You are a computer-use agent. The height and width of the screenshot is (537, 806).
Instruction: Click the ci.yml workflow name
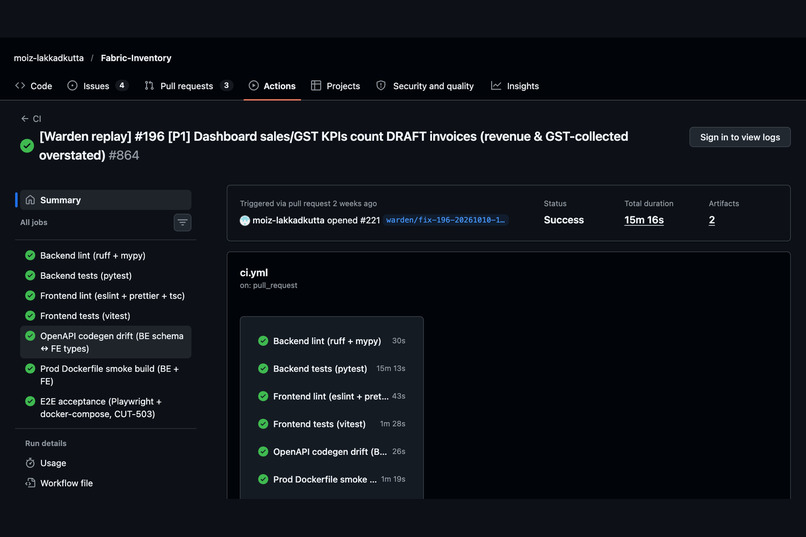254,273
